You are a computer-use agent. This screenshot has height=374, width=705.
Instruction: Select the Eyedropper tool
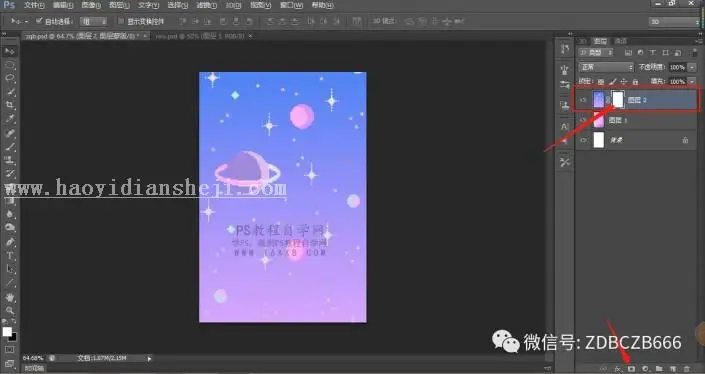pos(9,119)
